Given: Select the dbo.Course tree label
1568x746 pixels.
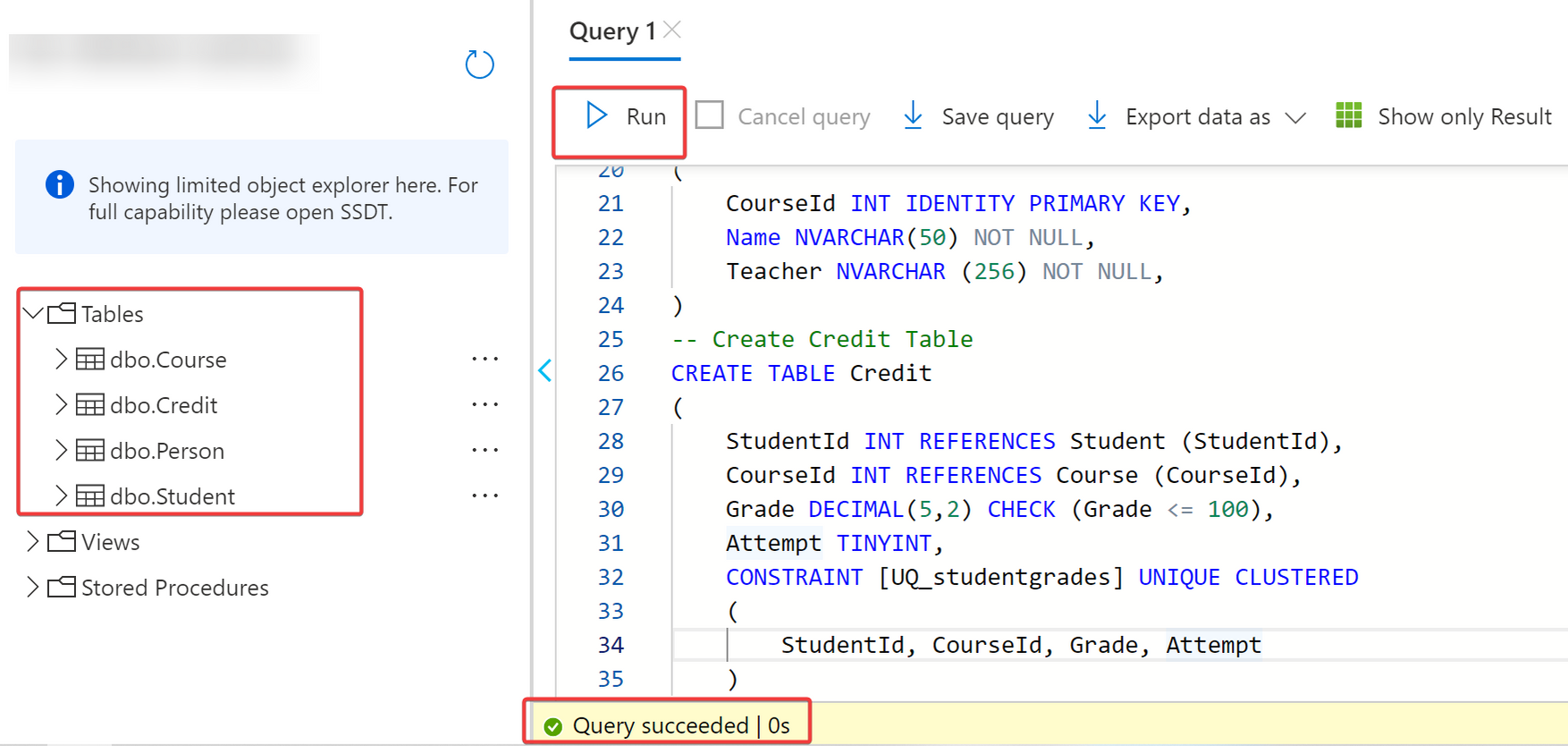Looking at the screenshot, I should pos(168,360).
